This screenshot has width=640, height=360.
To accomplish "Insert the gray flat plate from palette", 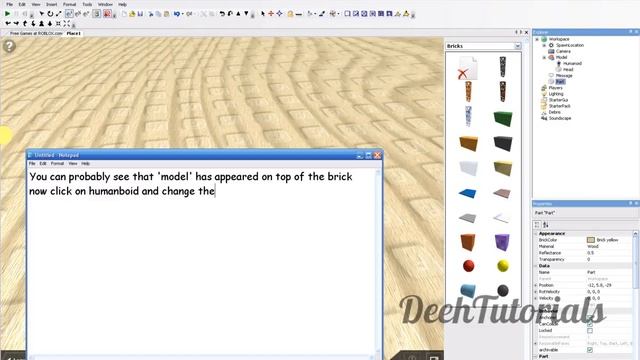I will pyautogui.click(x=467, y=218).
